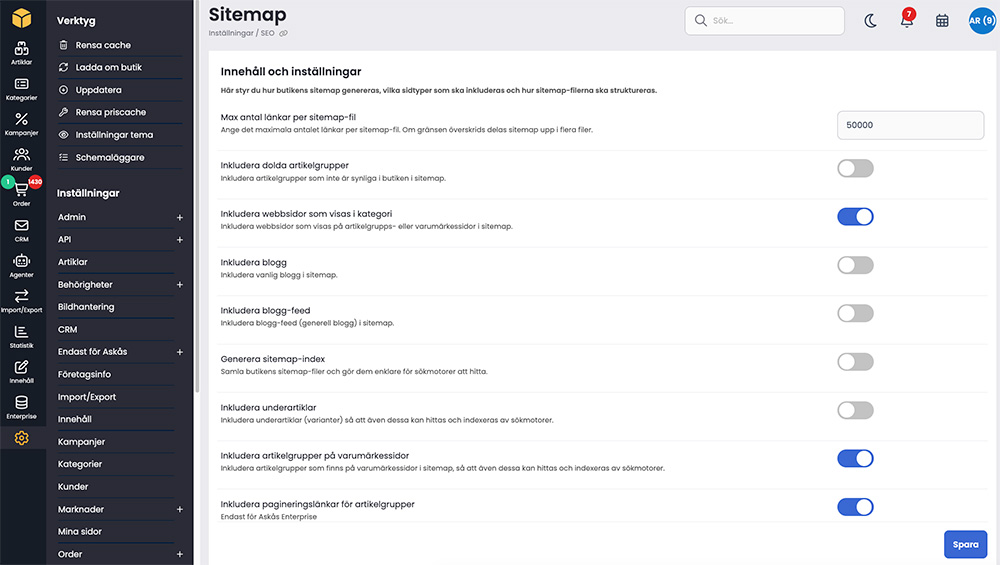Image resolution: width=1000 pixels, height=565 pixels.
Task: Open notifications bell icon
Action: [x=906, y=20]
